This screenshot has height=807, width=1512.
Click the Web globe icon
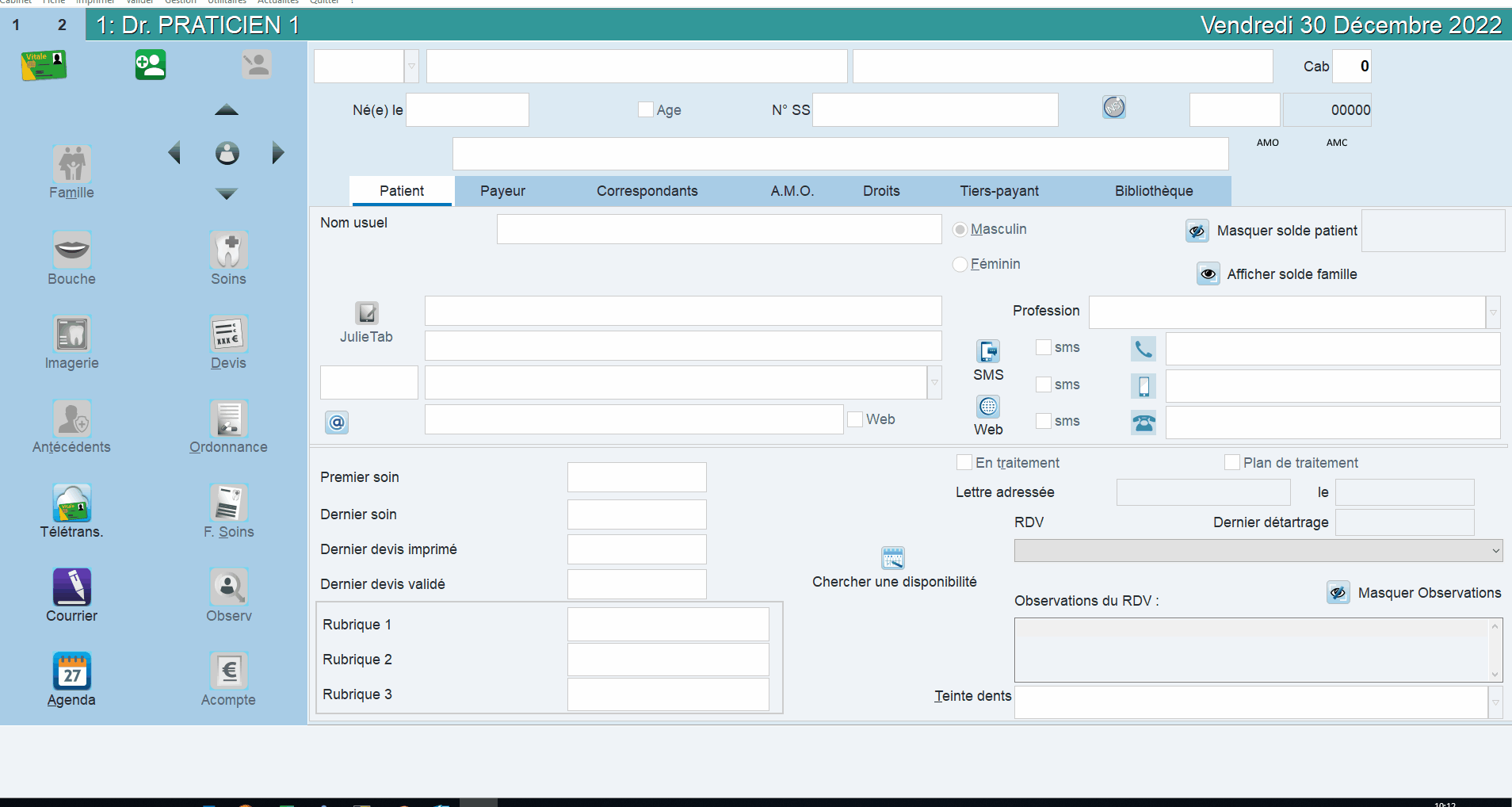tap(988, 407)
